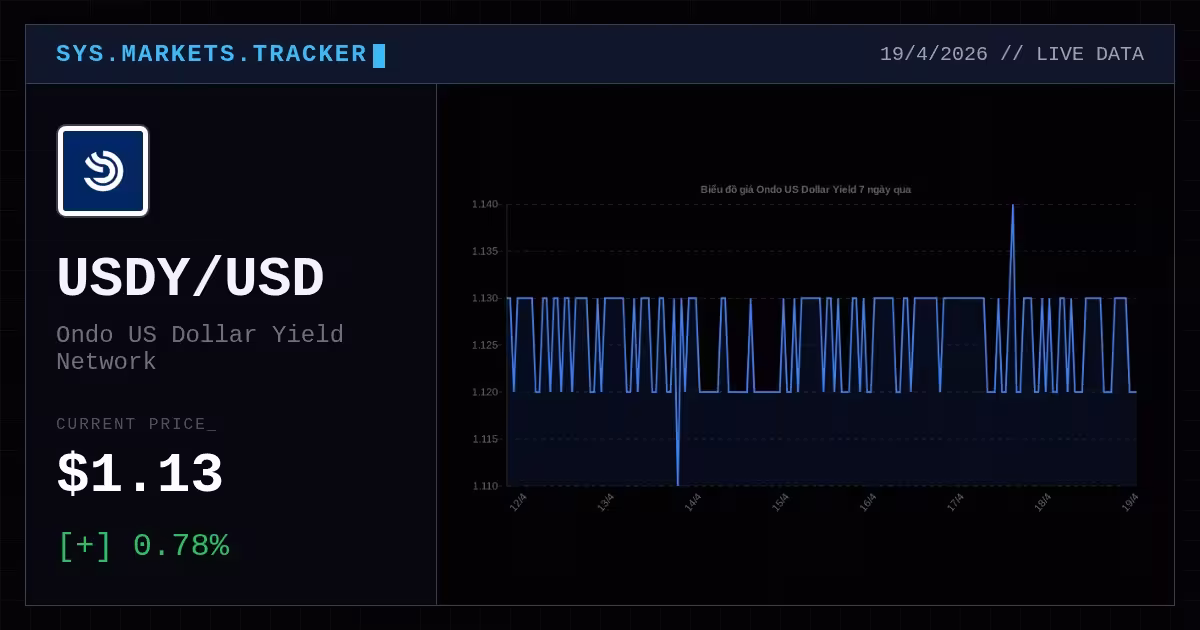This screenshot has width=1200, height=630.
Task: Click the 14/4 date axis label
Action: pos(692,502)
